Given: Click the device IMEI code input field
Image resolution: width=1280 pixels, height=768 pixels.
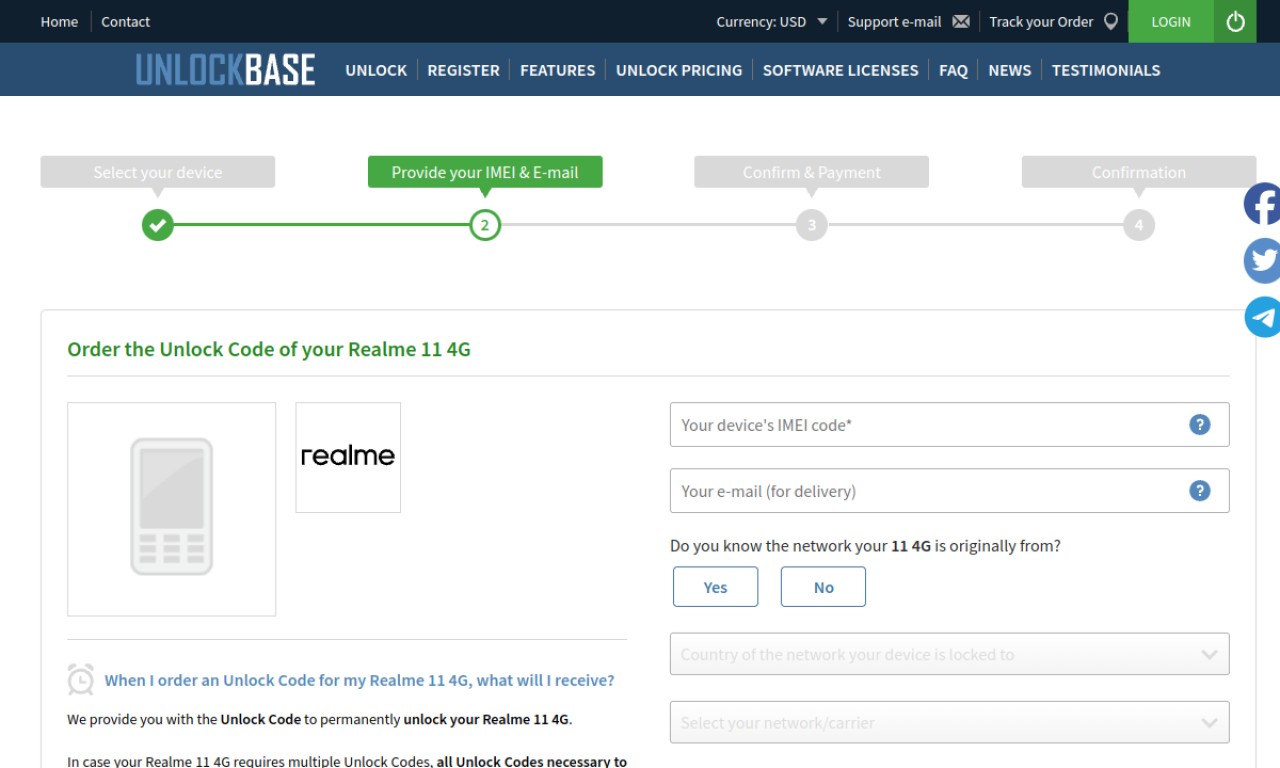Looking at the screenshot, I should tap(949, 425).
